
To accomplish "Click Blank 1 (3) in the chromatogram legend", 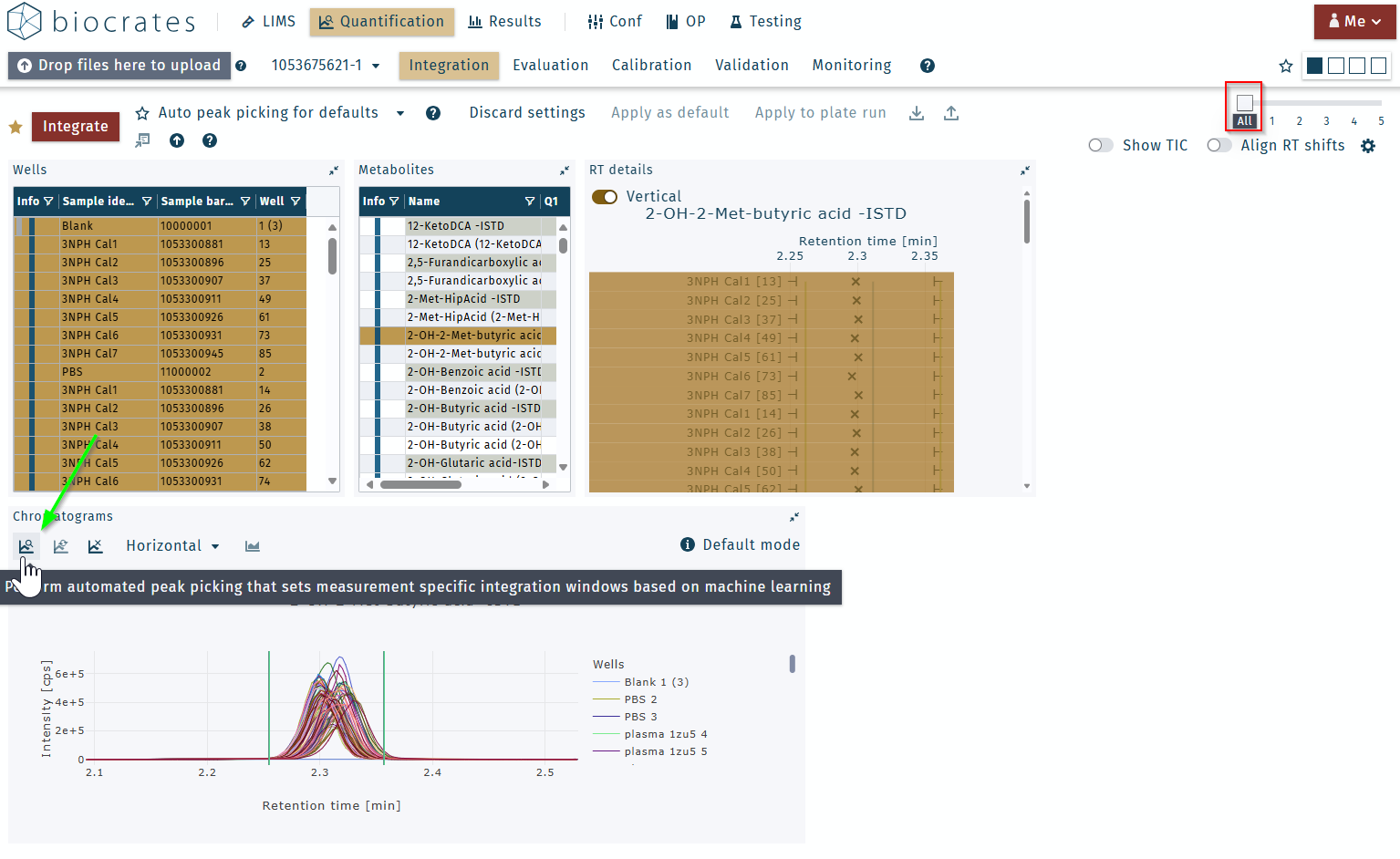I will (x=641, y=682).
